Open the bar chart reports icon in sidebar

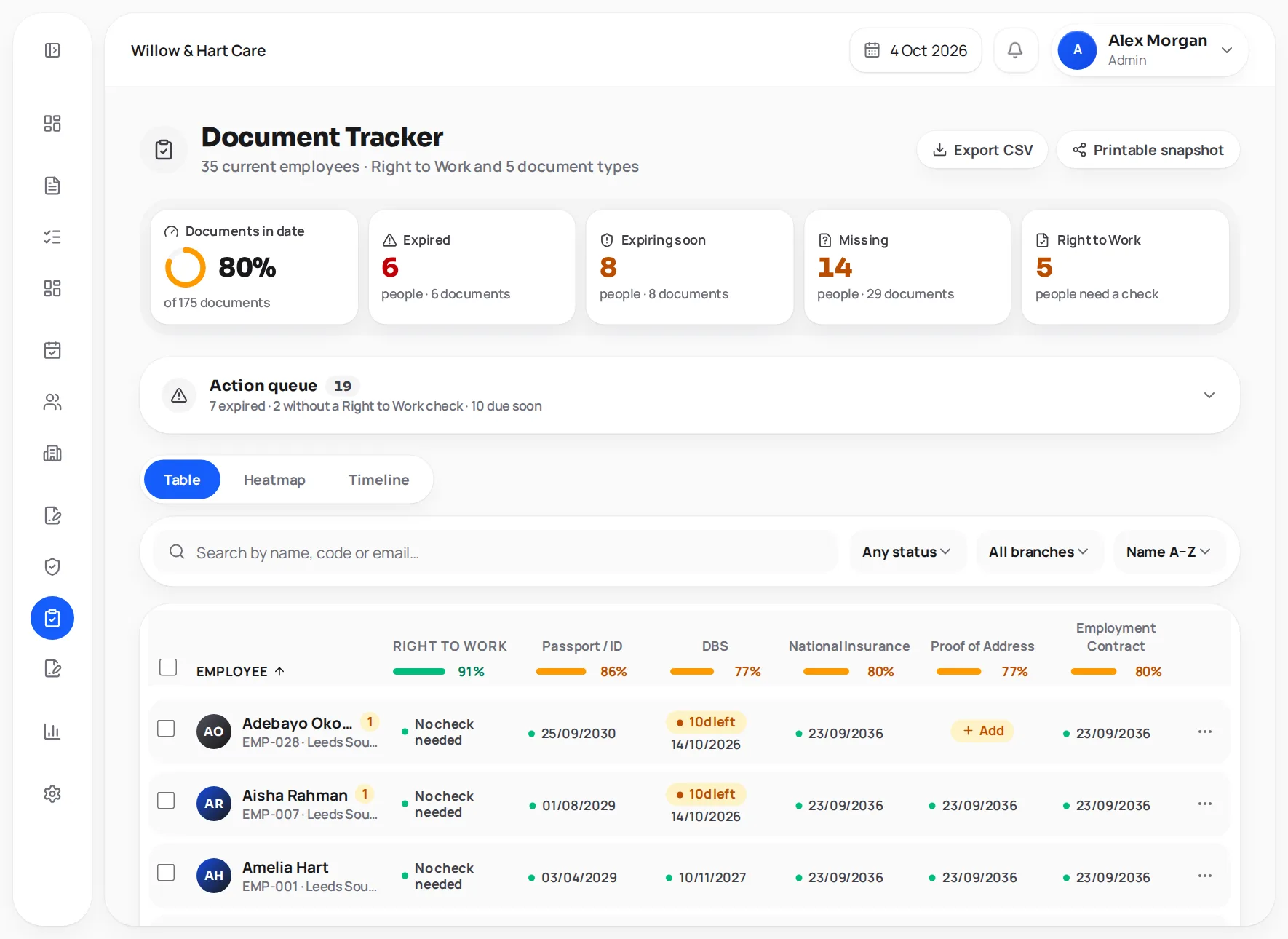coord(52,731)
